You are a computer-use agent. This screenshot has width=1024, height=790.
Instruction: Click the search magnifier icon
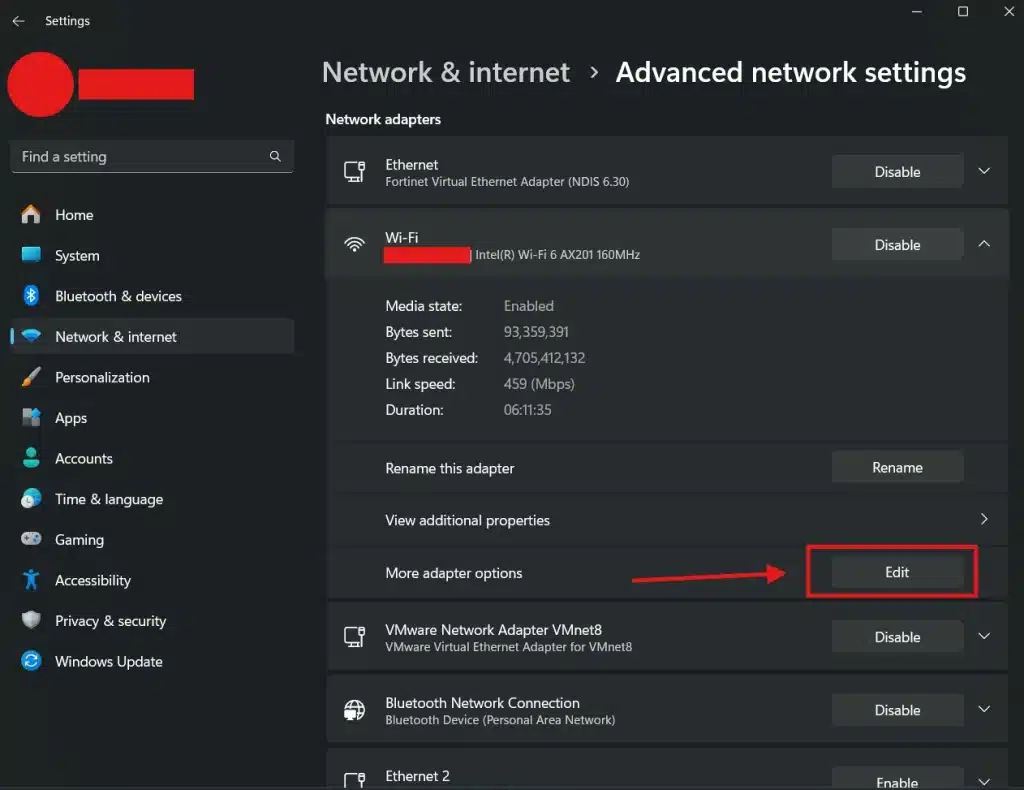pos(275,156)
